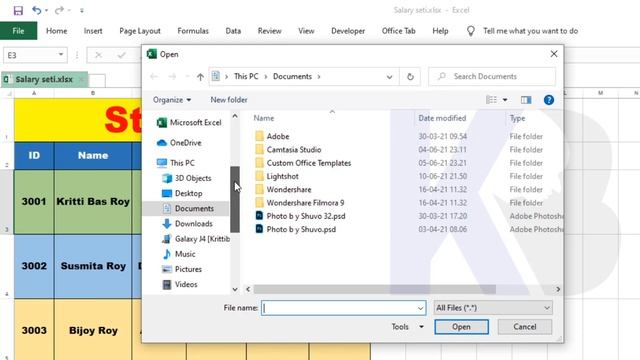Select Pictures in navigation pane
The image size is (640, 360).
(182, 269)
